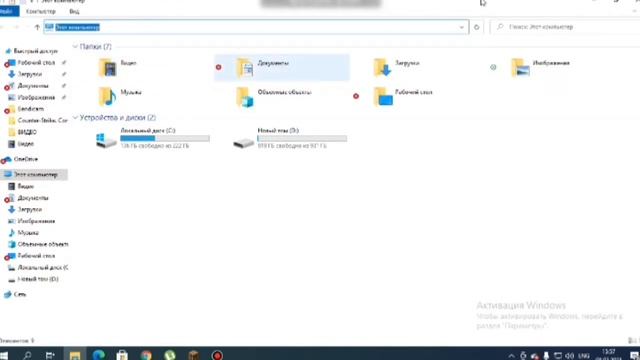Image resolution: width=640 pixels, height=360 pixels.
Task: Open the notification center icon
Action: point(634,356)
